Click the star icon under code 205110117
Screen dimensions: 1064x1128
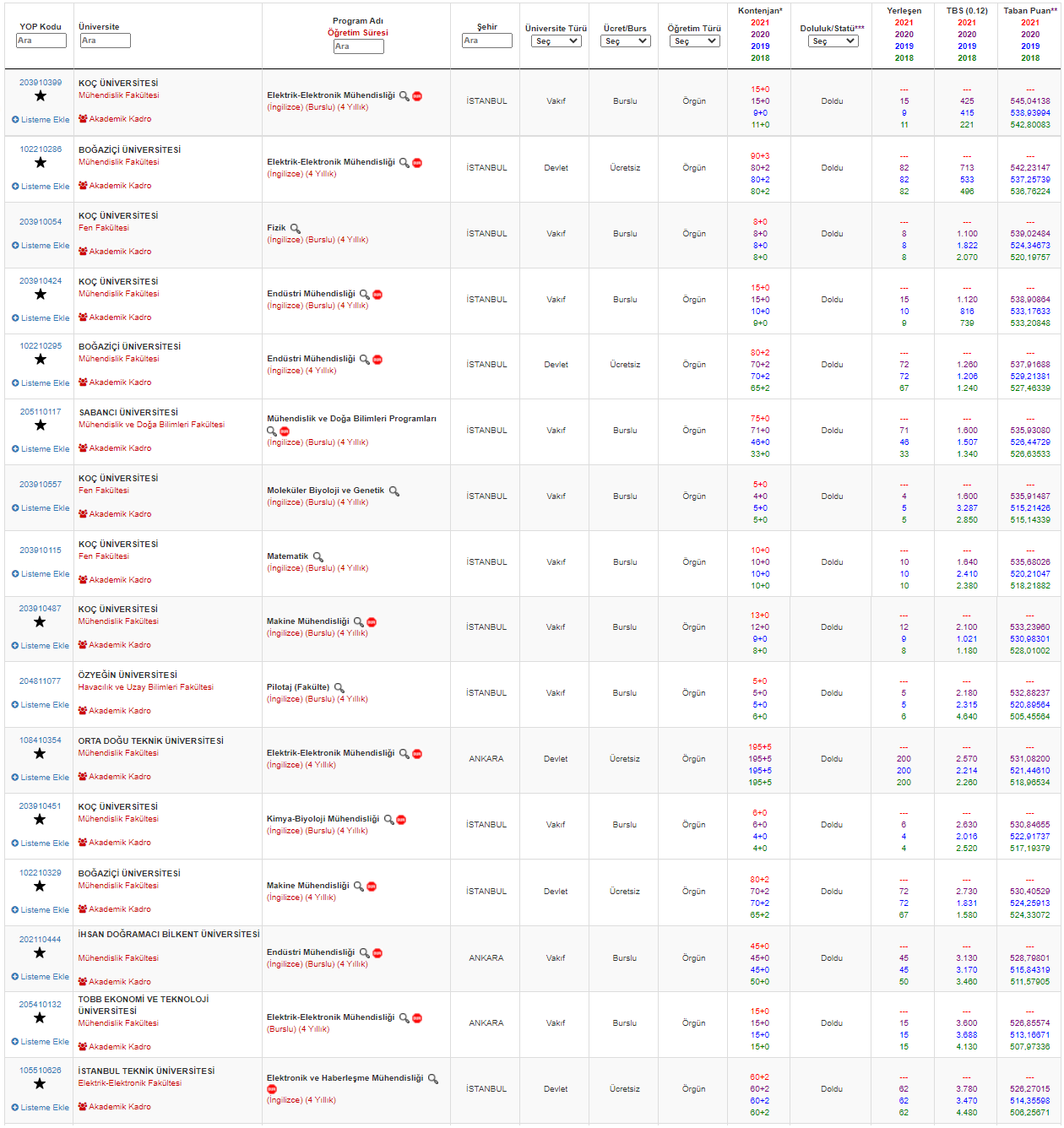pos(40,426)
